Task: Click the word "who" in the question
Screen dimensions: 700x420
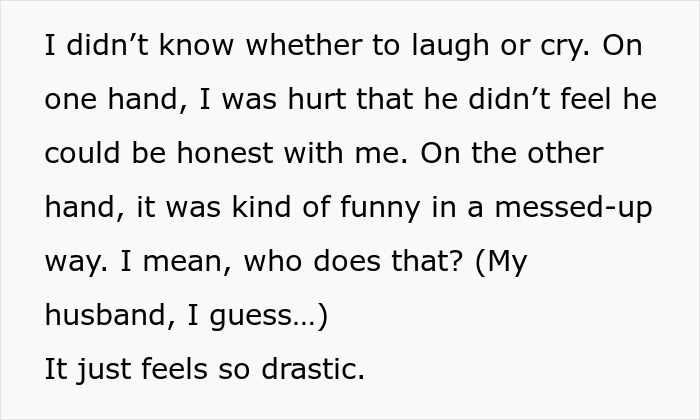Action: (x=272, y=261)
